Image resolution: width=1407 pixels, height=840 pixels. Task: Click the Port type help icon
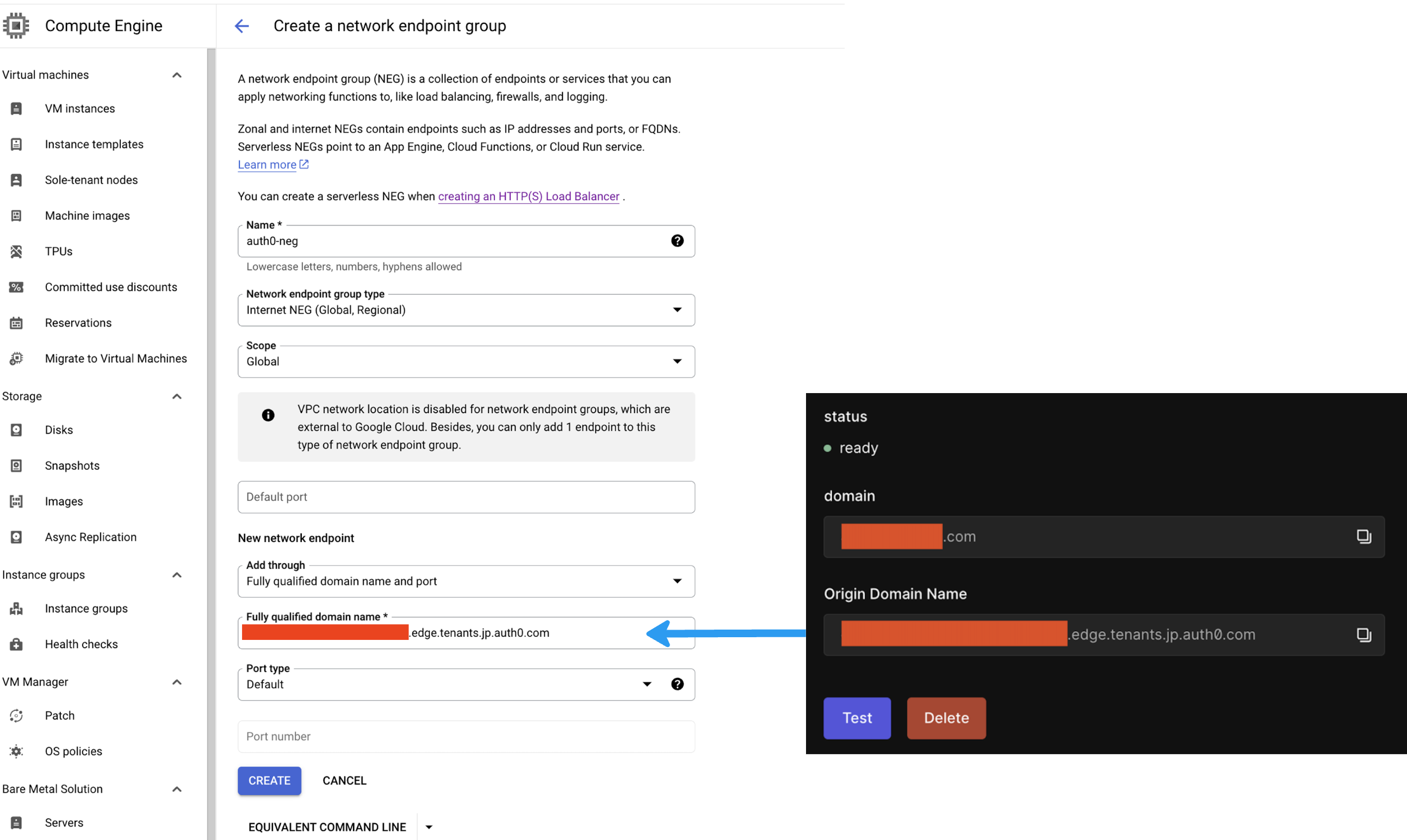pos(677,685)
